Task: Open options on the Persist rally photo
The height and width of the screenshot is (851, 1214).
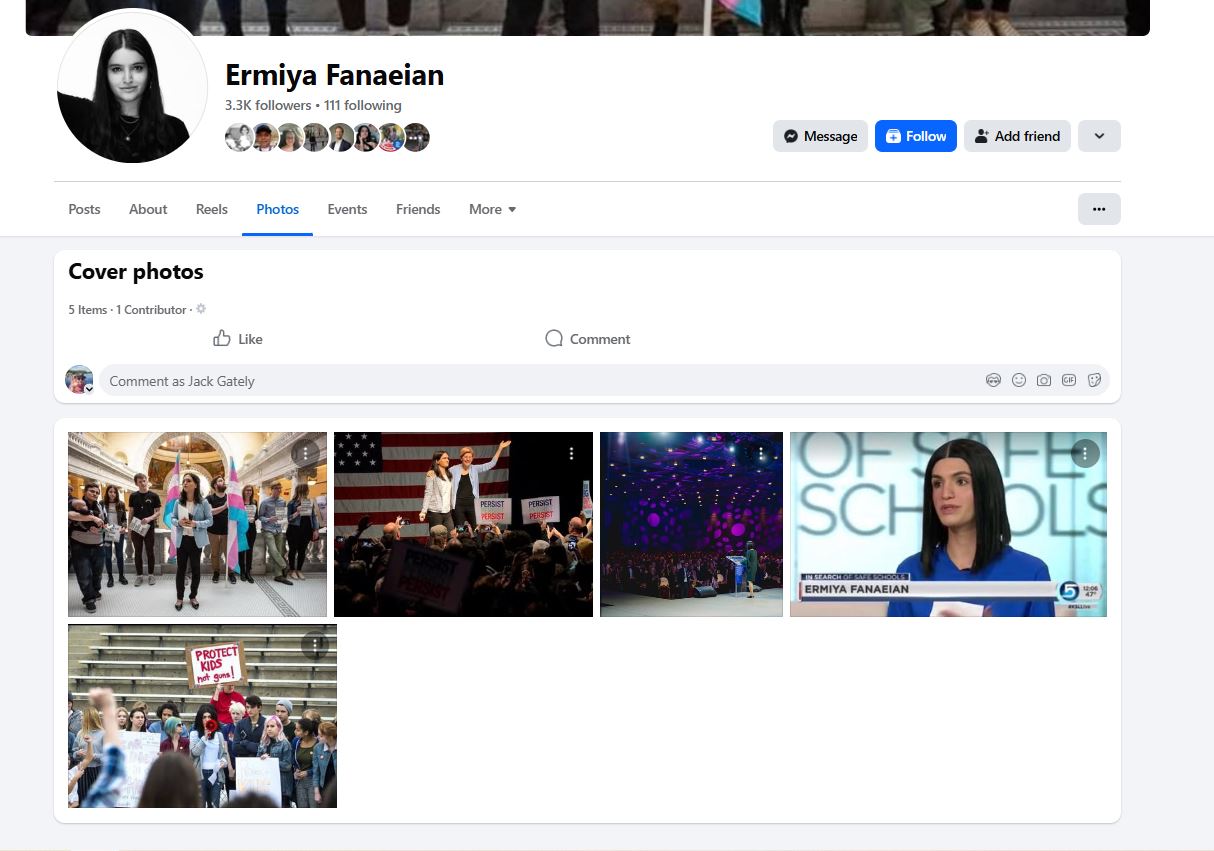Action: (571, 453)
